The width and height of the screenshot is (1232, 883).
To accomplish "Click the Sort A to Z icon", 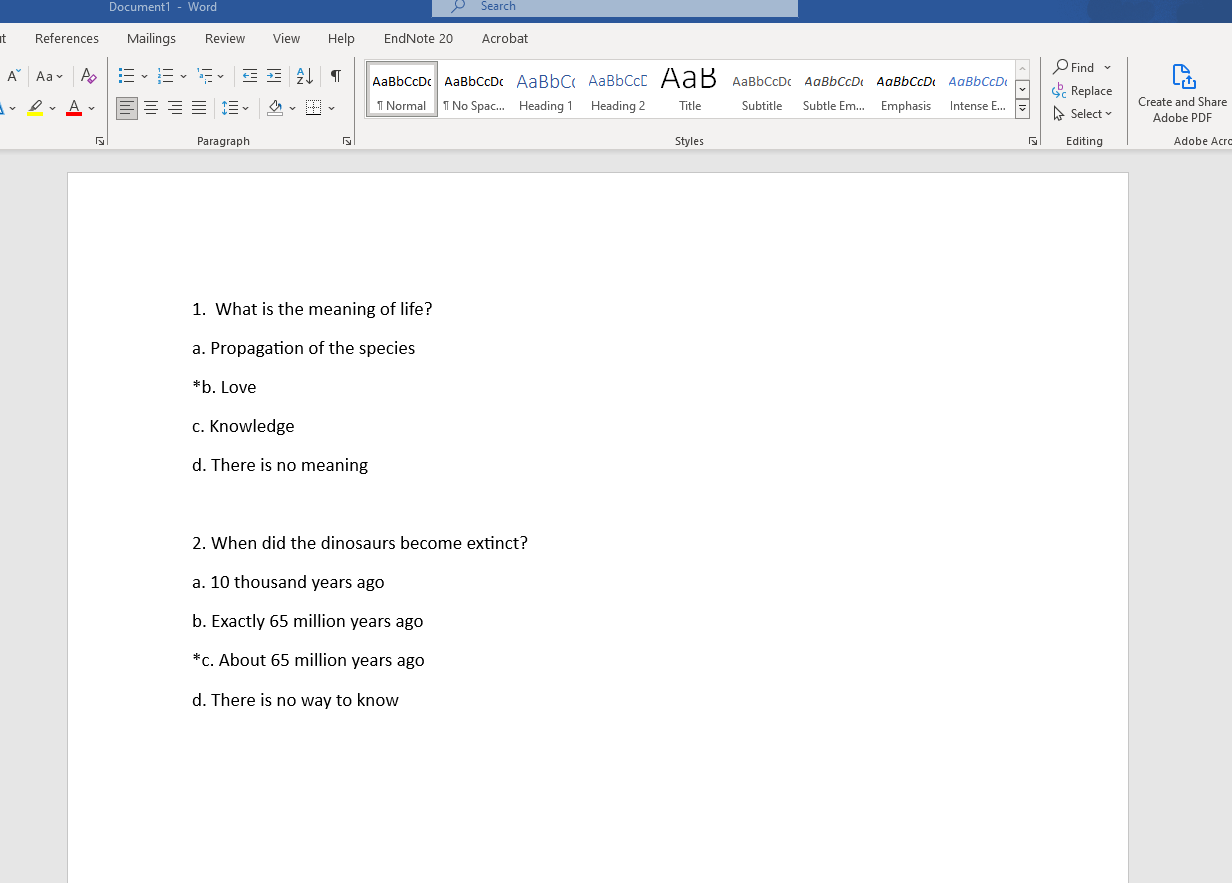I will pyautogui.click(x=305, y=77).
